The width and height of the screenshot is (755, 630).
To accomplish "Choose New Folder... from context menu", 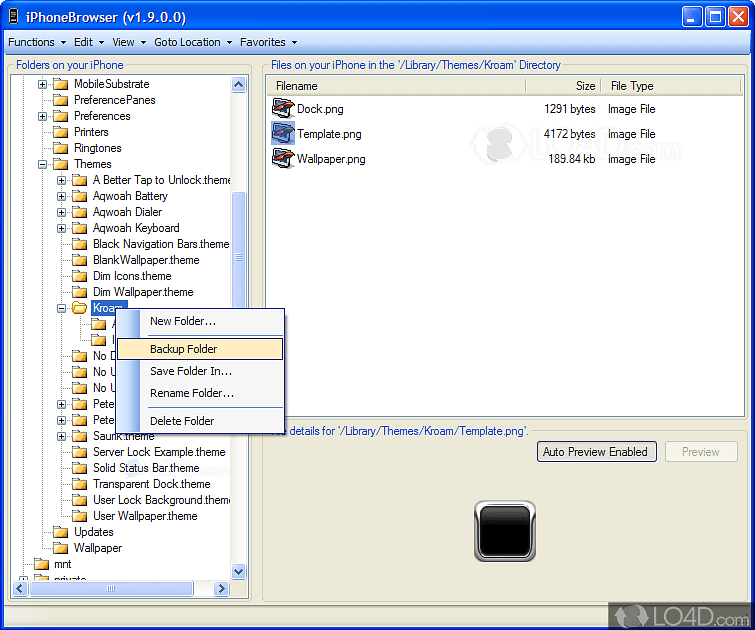I will pyautogui.click(x=200, y=321).
